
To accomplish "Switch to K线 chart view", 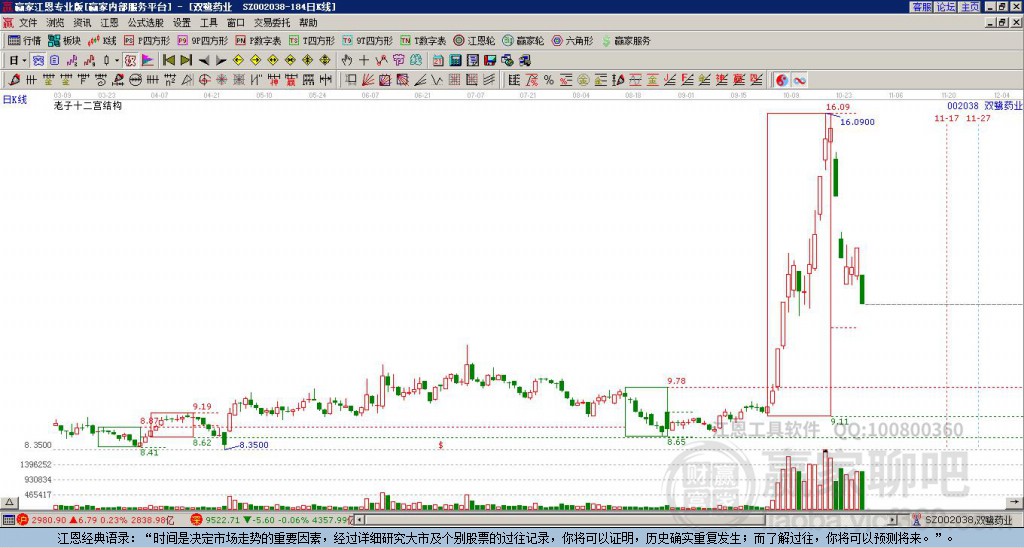I will [102, 40].
